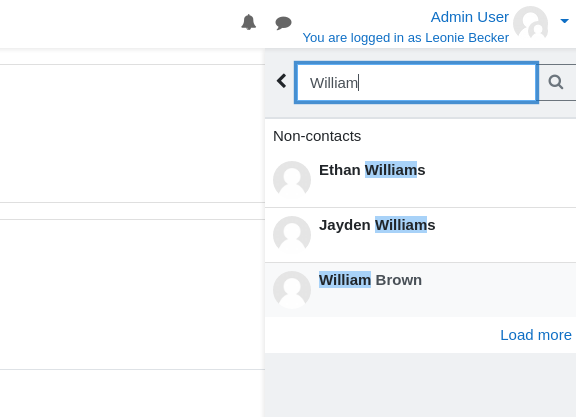The image size is (576, 417).
Task: Click Jayden Williams' avatar picture
Action: pos(292,235)
